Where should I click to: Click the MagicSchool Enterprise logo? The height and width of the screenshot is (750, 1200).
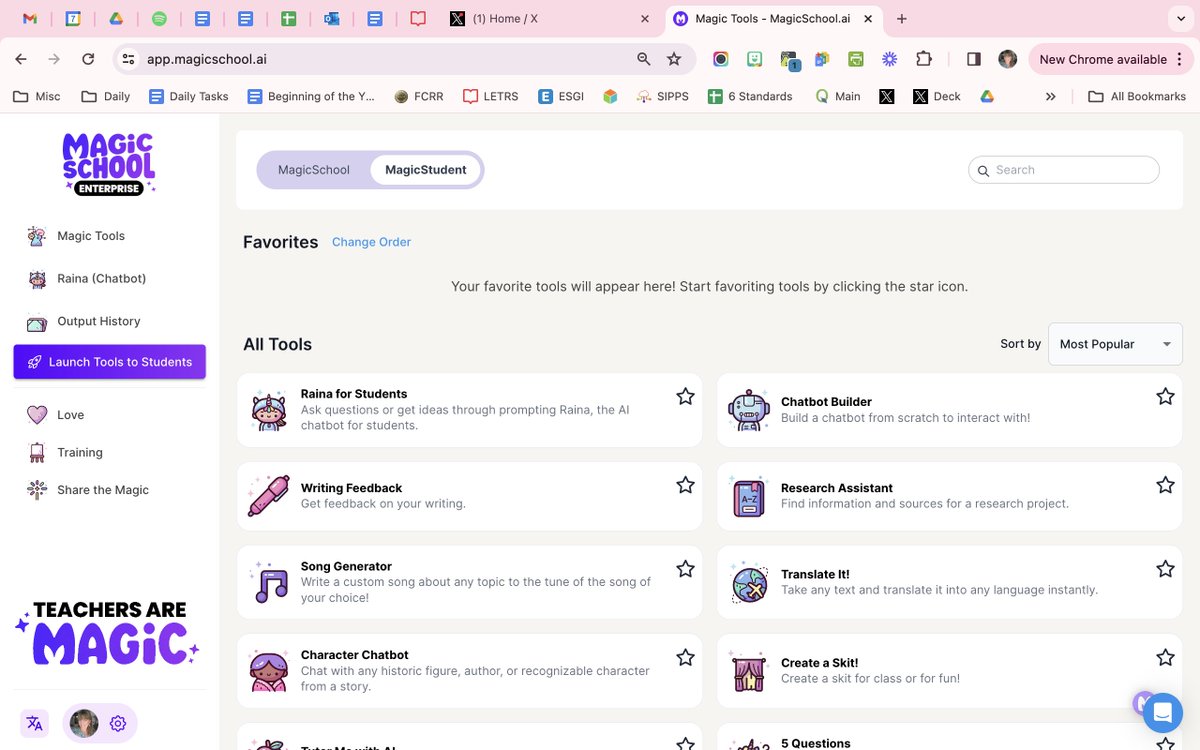click(x=109, y=163)
